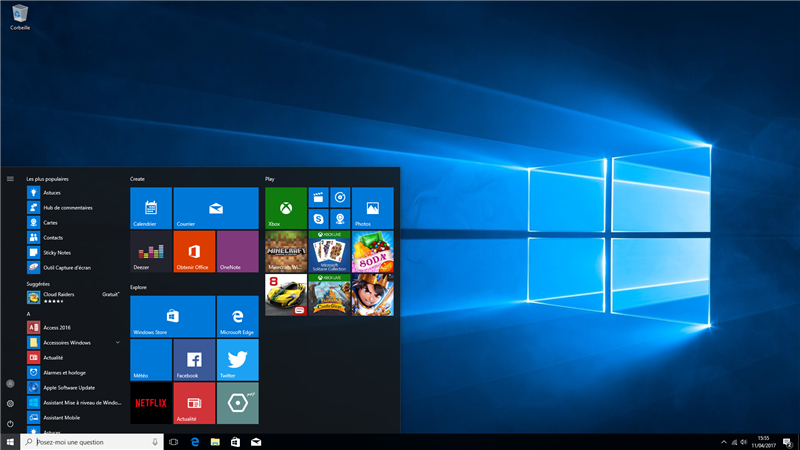Open Astuces in most popular list
The width and height of the screenshot is (800, 450).
click(x=74, y=193)
